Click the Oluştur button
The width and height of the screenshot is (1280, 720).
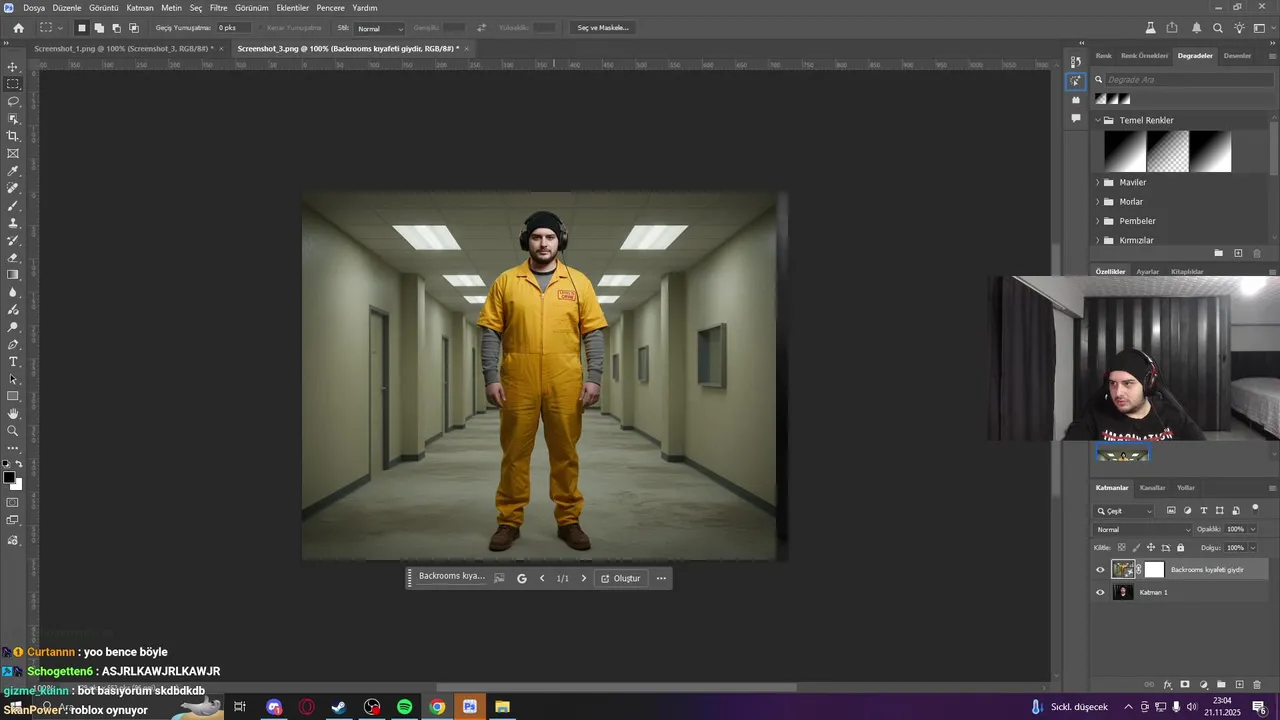coord(620,578)
